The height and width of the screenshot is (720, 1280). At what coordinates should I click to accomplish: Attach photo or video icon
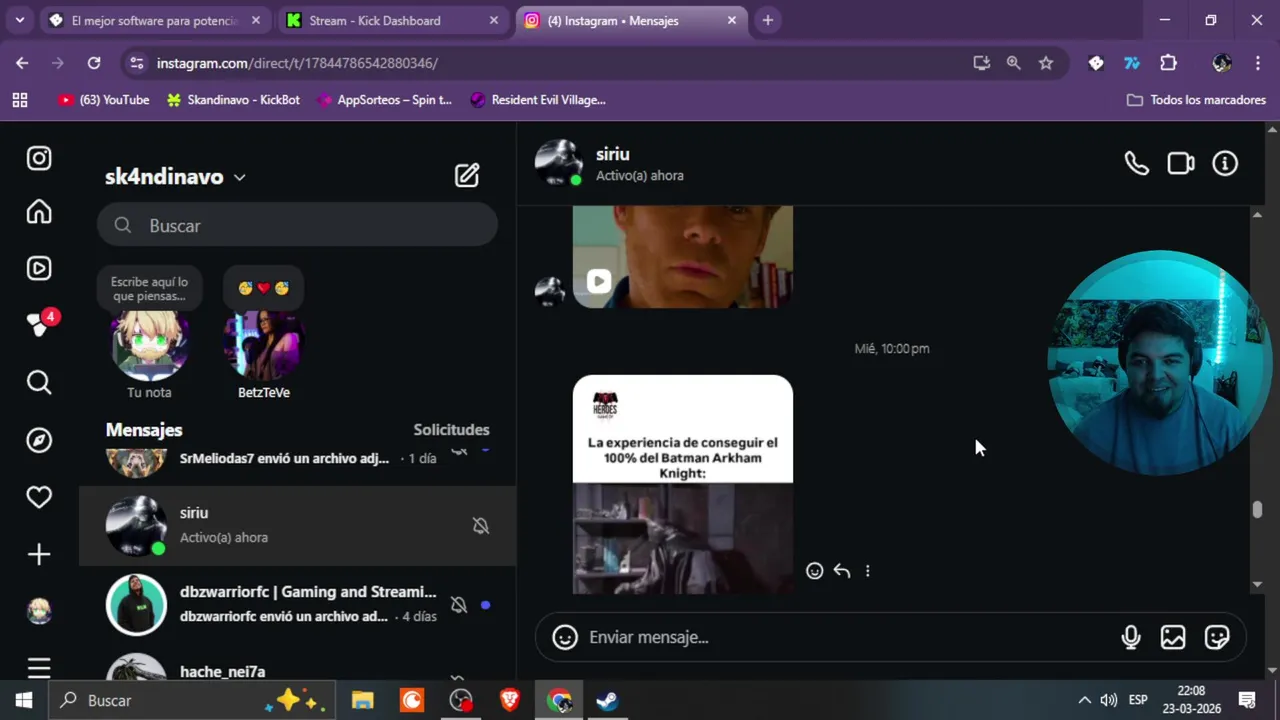point(1173,637)
